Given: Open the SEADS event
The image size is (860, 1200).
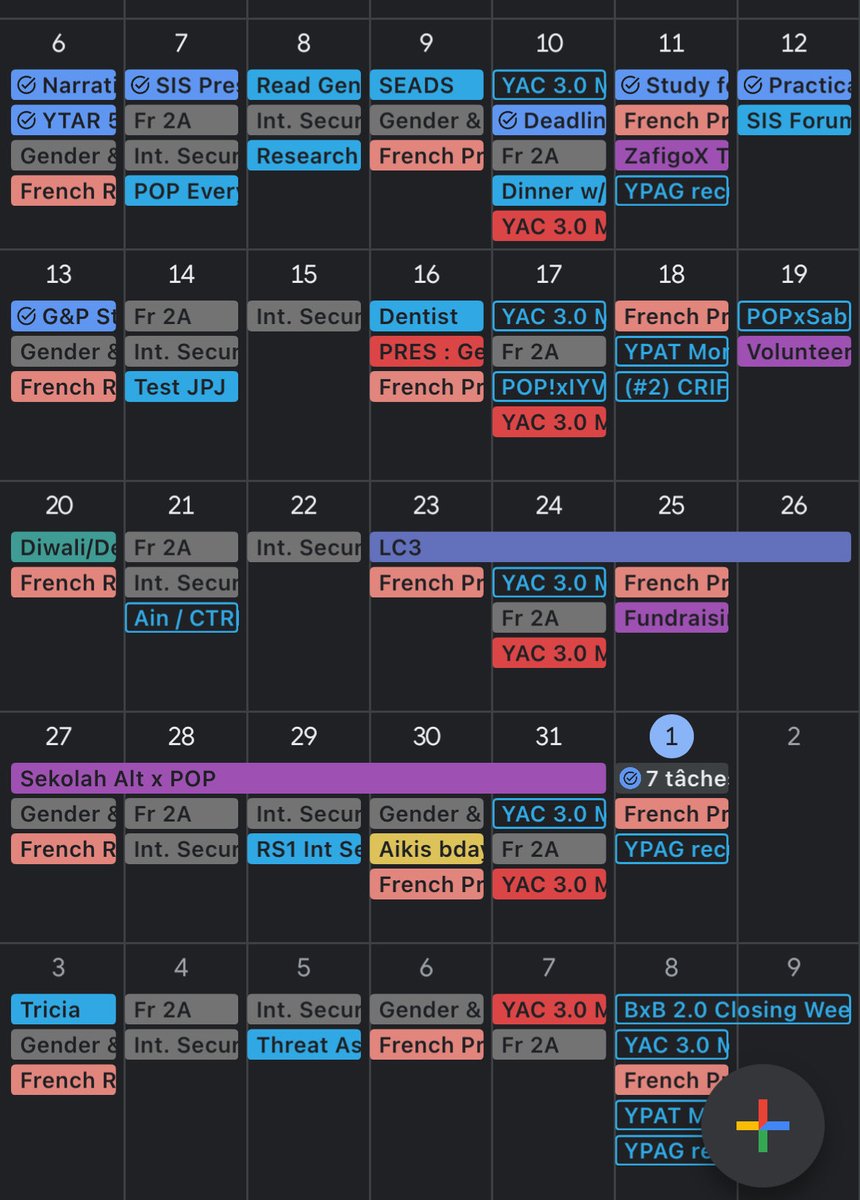Looking at the screenshot, I should 426,85.
